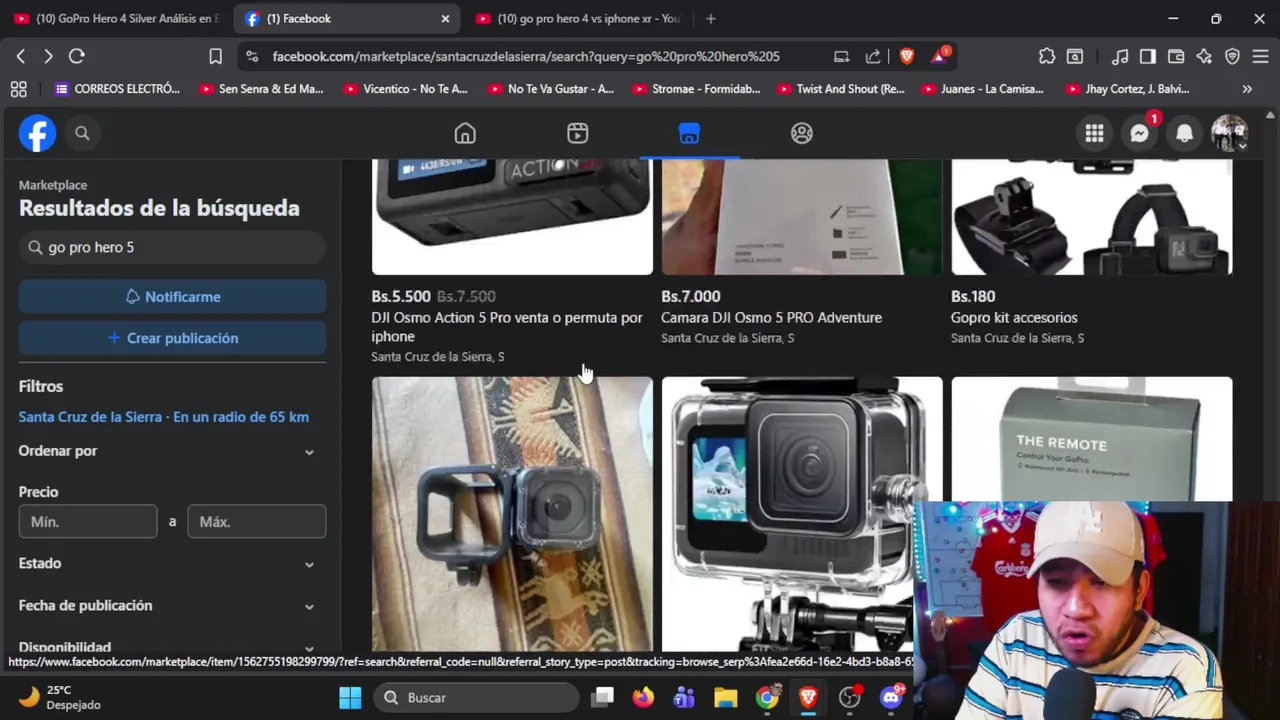The height and width of the screenshot is (720, 1280).
Task: Open CORREOS ELECTRÓ... bookmark
Action: pyautogui.click(x=117, y=89)
